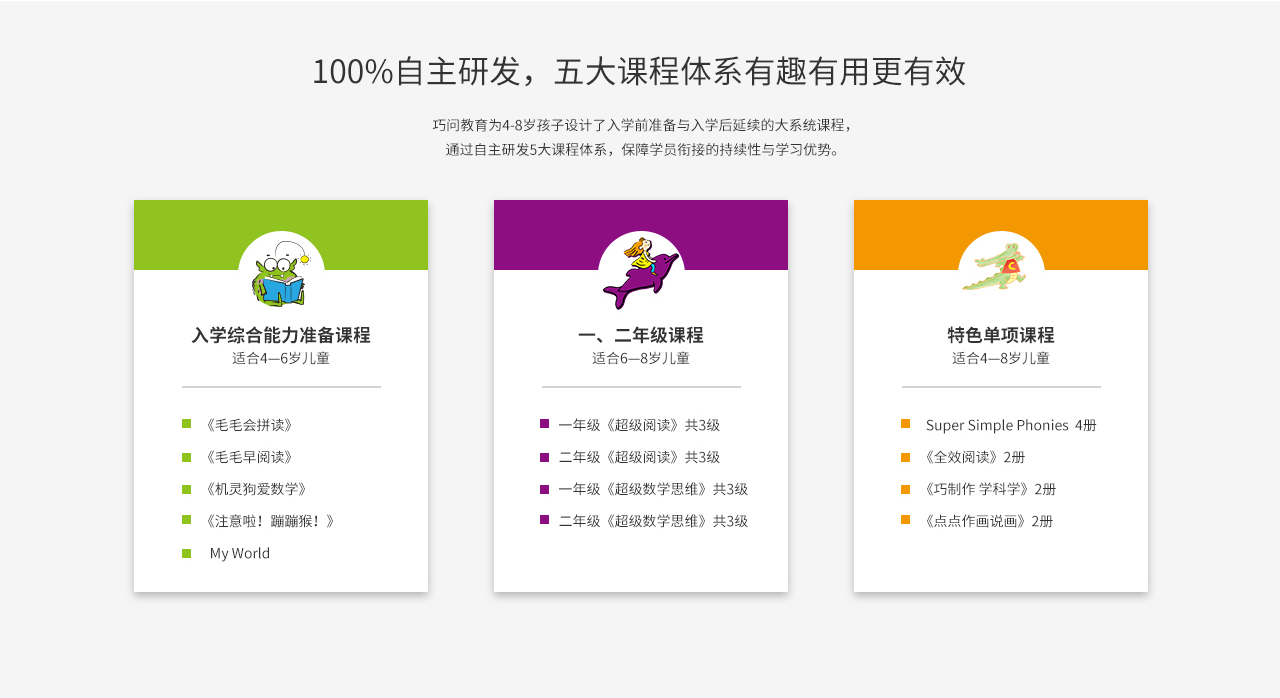
Task: Open 《注意啦！蹦蹦猴！》 course entry
Action: 270,521
